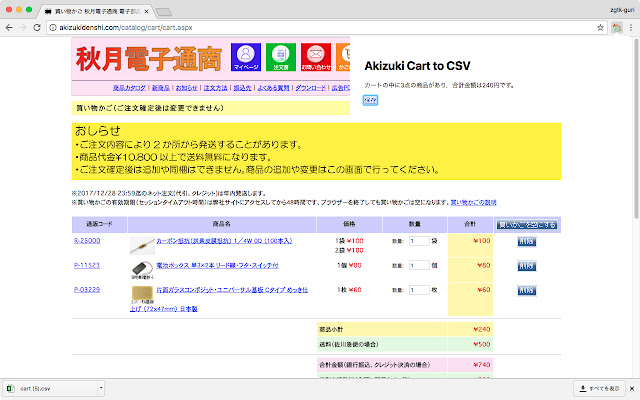The height and width of the screenshot is (400, 640).
Task: Click the 秋月電子通商 site logo
Action: (149, 59)
